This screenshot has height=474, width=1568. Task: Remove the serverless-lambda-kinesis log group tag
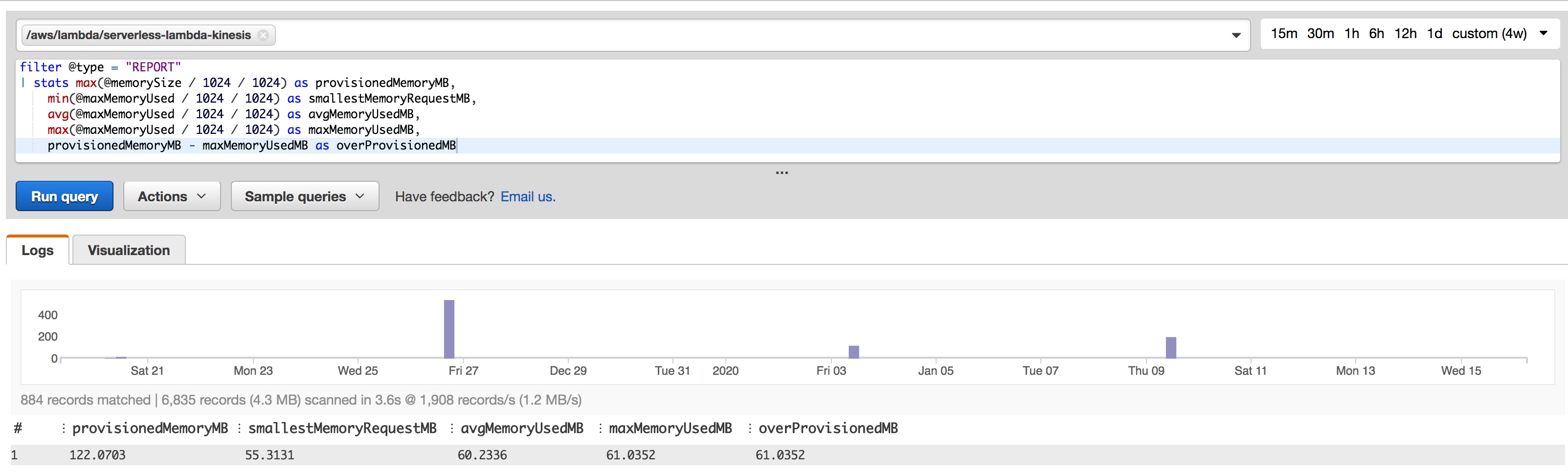coord(263,35)
